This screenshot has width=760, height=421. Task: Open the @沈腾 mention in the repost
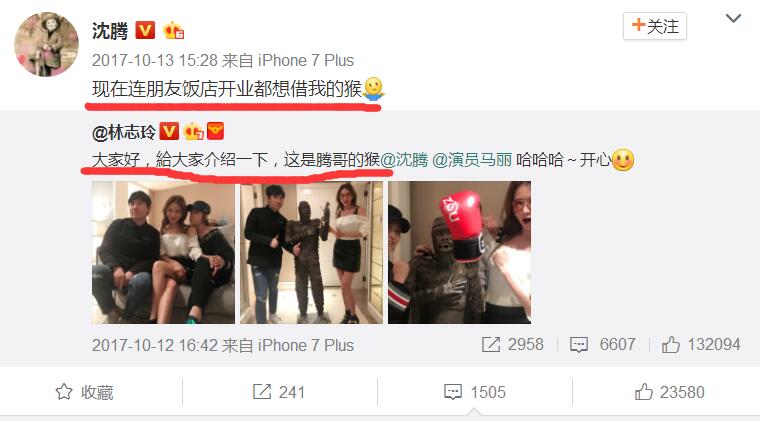click(x=404, y=159)
